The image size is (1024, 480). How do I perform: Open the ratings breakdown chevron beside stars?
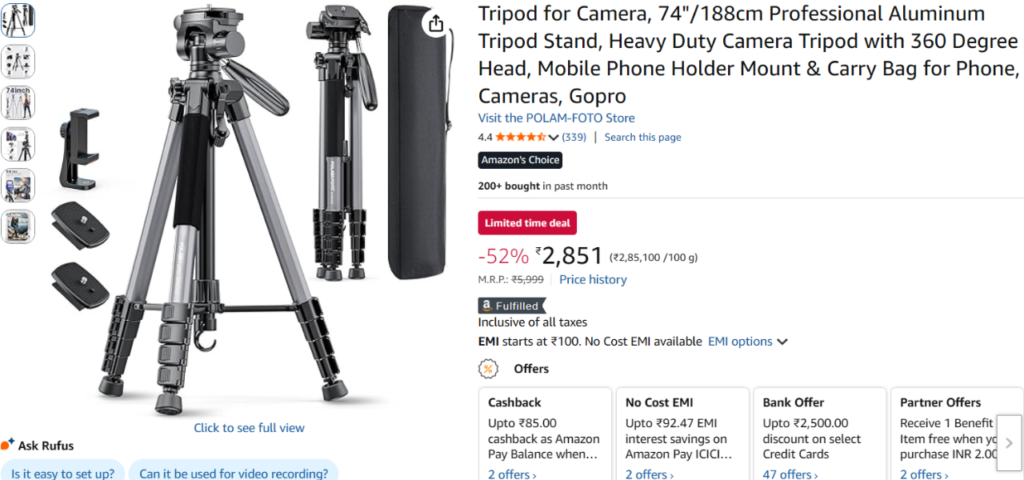coord(554,137)
